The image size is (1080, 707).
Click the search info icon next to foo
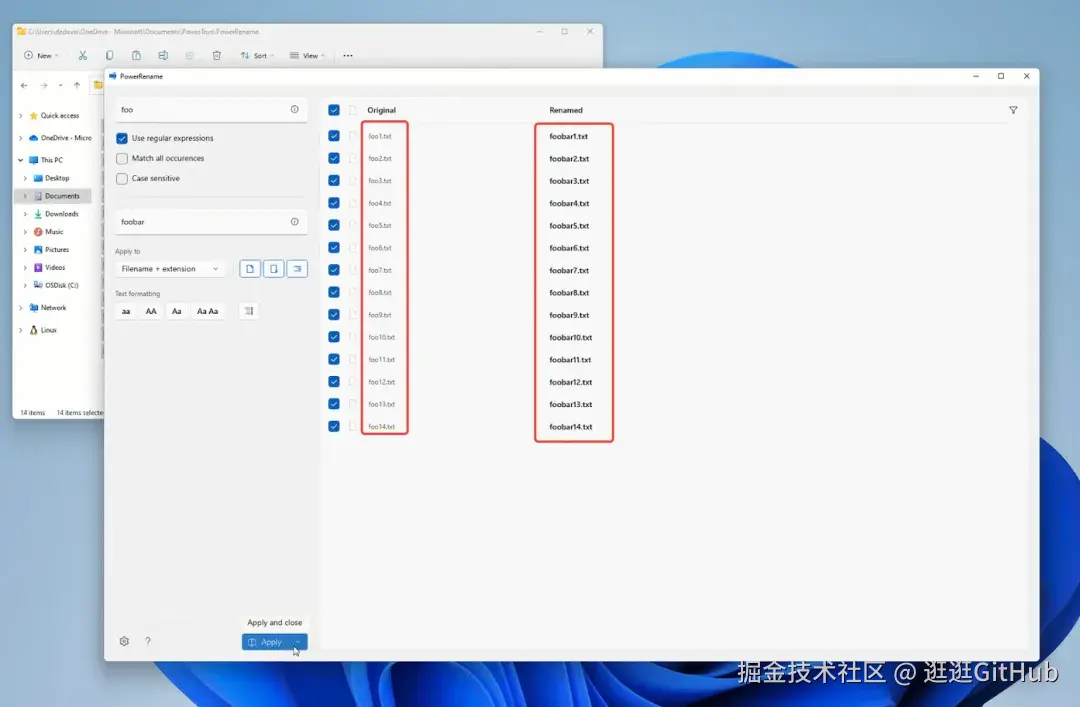[295, 110]
